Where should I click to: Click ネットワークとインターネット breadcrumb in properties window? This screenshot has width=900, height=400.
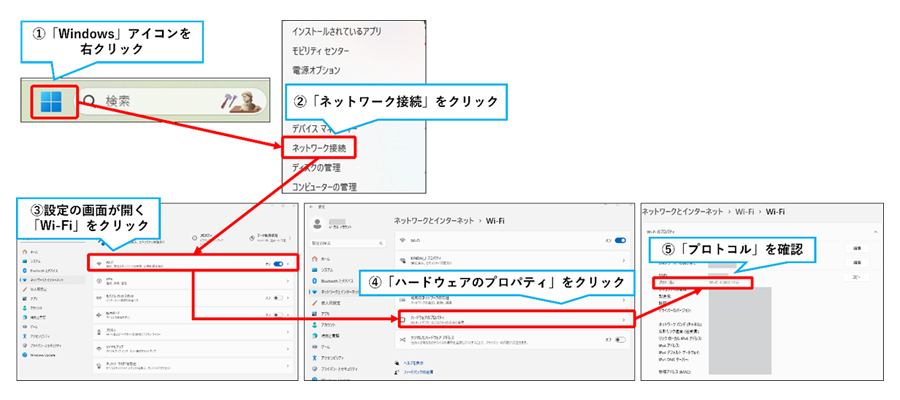(682, 212)
